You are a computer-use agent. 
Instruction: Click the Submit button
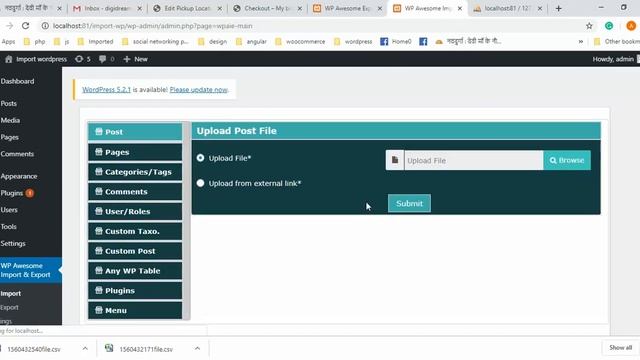click(x=409, y=203)
